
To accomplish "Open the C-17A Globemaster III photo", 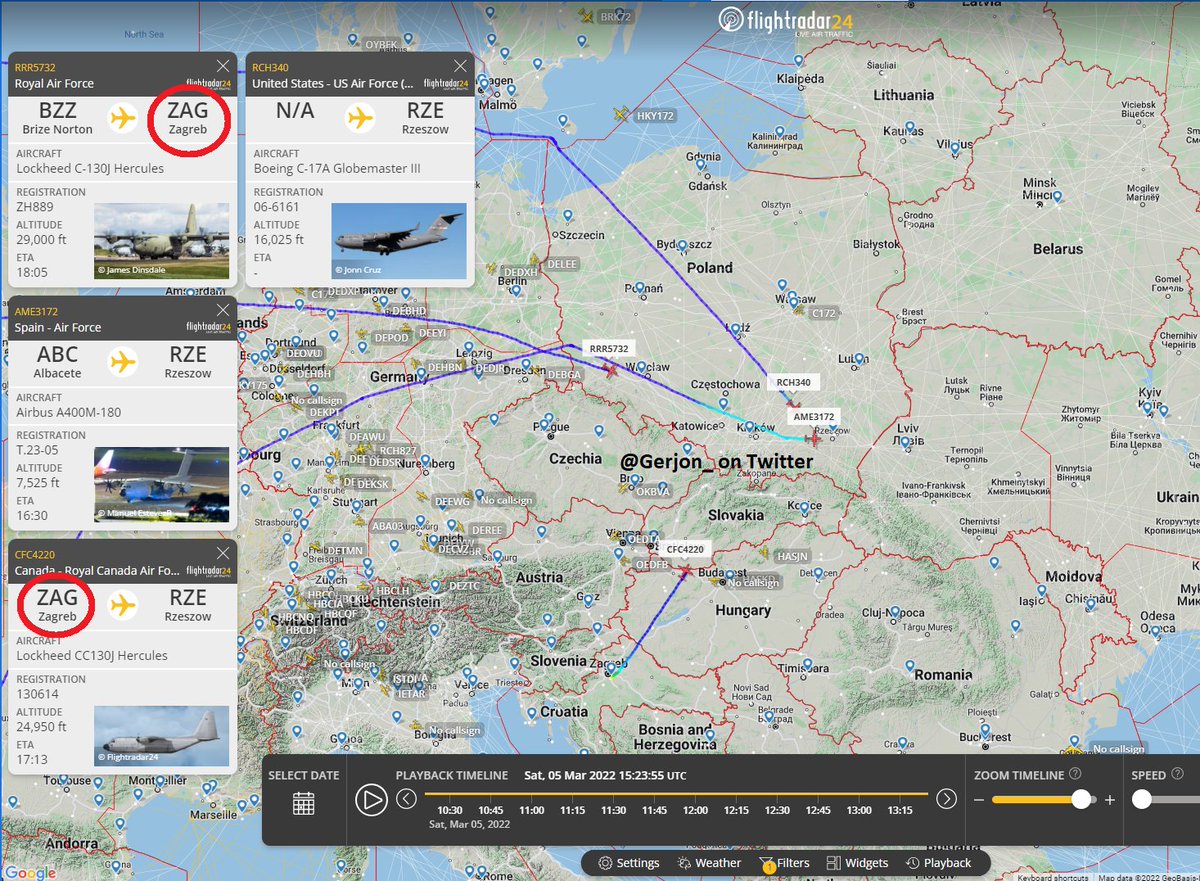I will coord(398,240).
